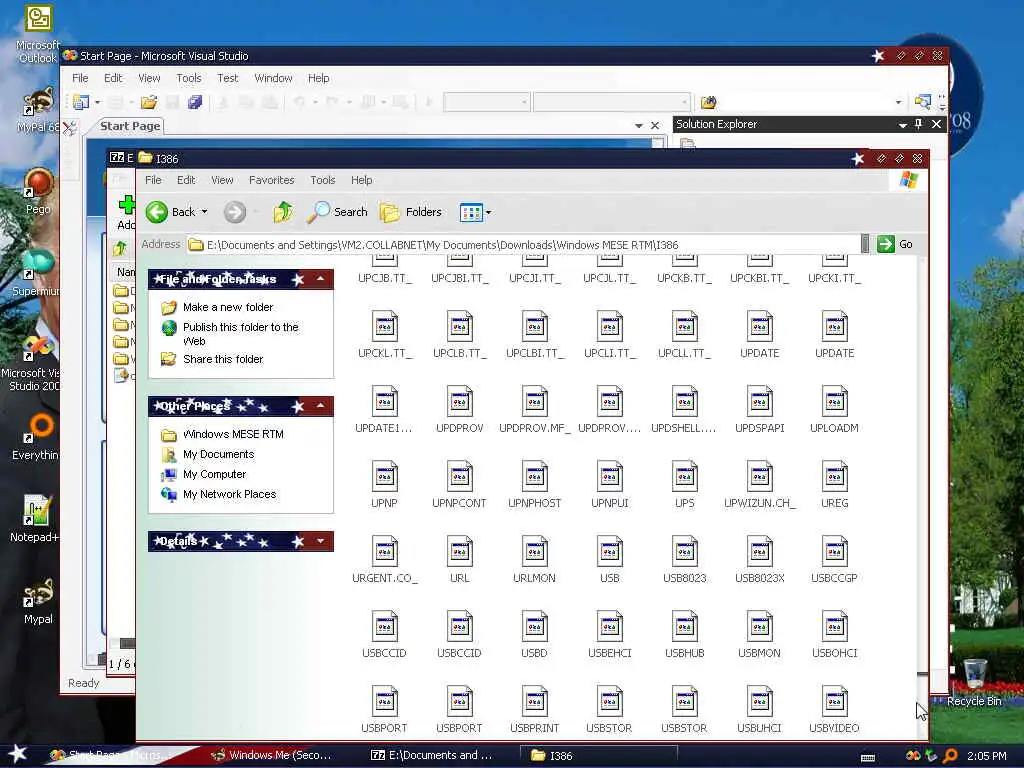
Task: Expand the Details panel
Action: pyautogui.click(x=321, y=541)
